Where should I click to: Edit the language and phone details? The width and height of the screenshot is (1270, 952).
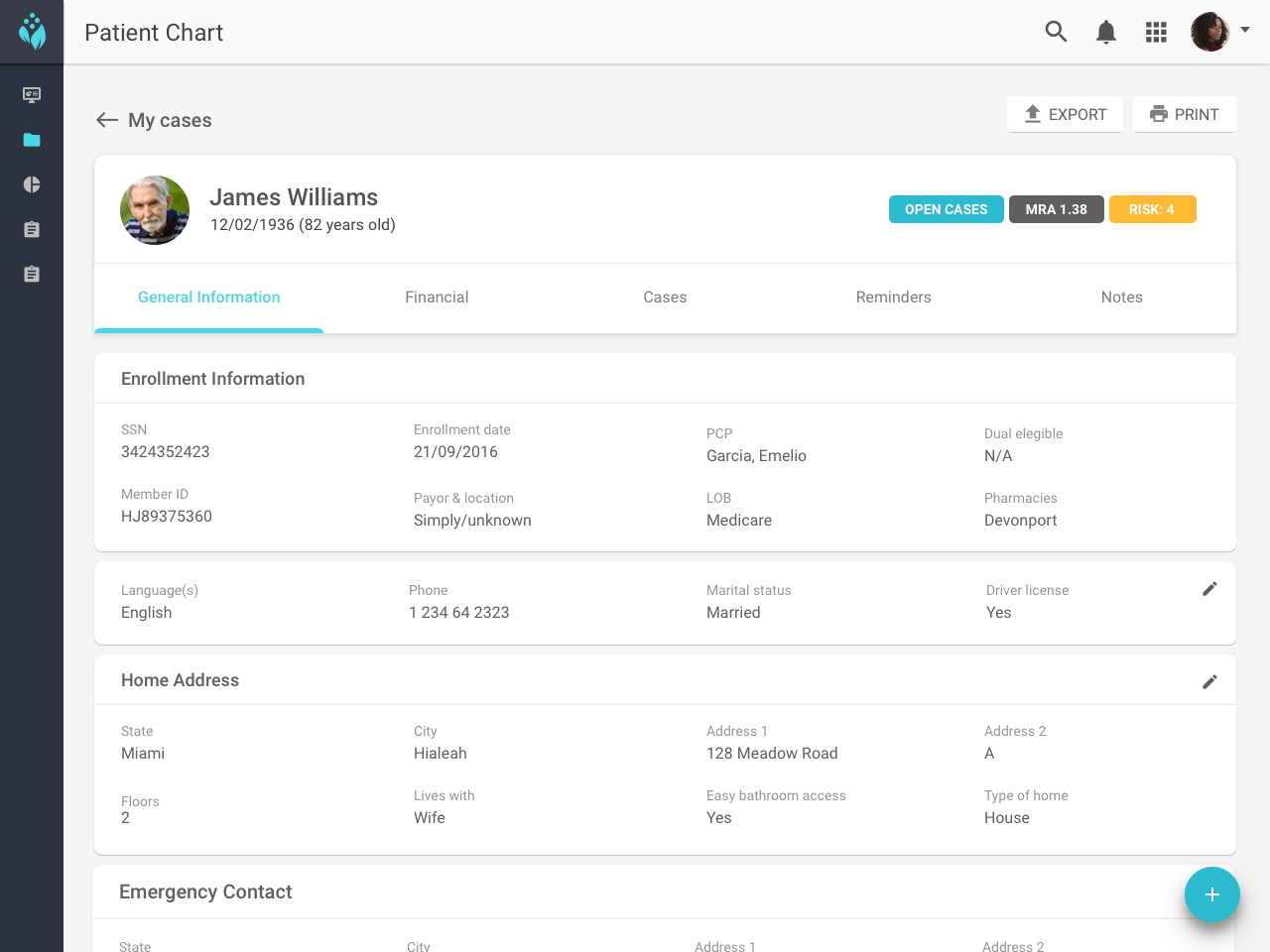[1209, 589]
